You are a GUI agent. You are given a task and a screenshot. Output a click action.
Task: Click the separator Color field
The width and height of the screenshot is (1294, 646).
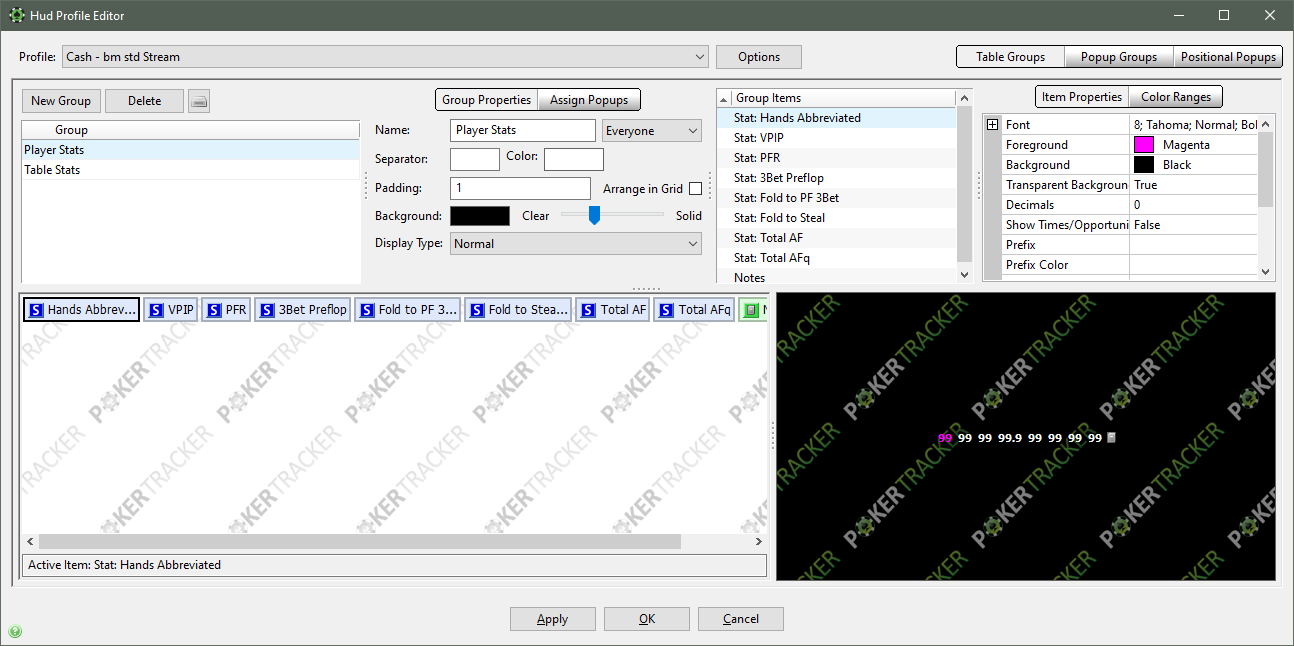pyautogui.click(x=574, y=159)
